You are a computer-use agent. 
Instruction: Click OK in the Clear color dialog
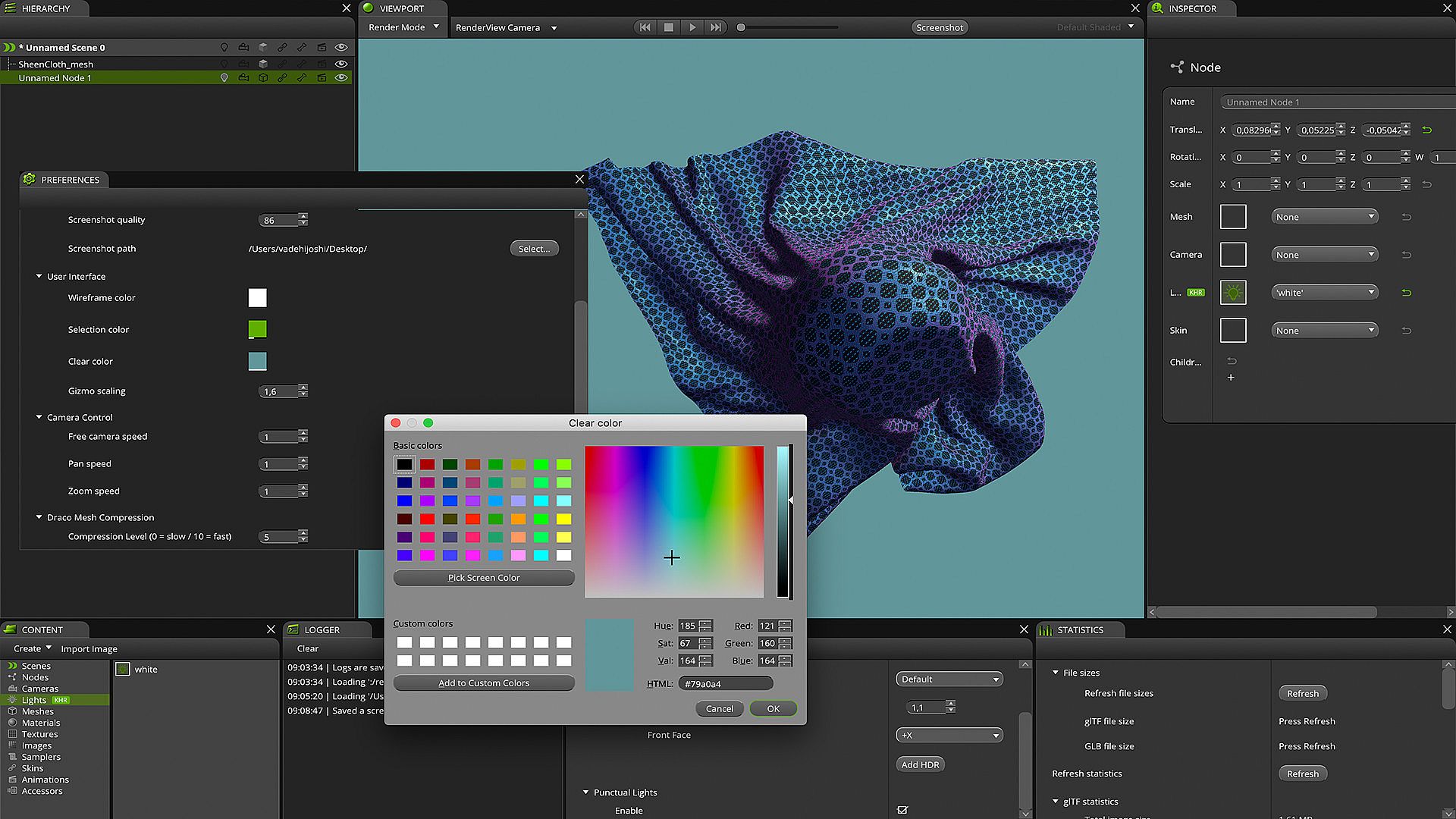coord(773,709)
